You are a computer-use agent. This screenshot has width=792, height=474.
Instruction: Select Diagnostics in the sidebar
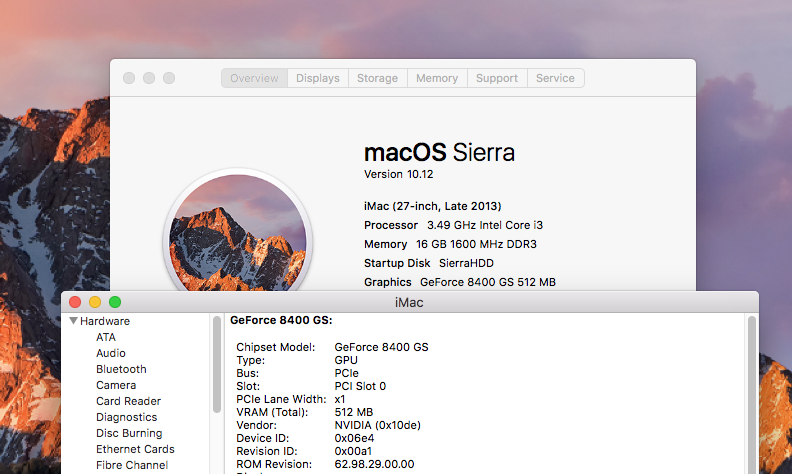point(126,417)
